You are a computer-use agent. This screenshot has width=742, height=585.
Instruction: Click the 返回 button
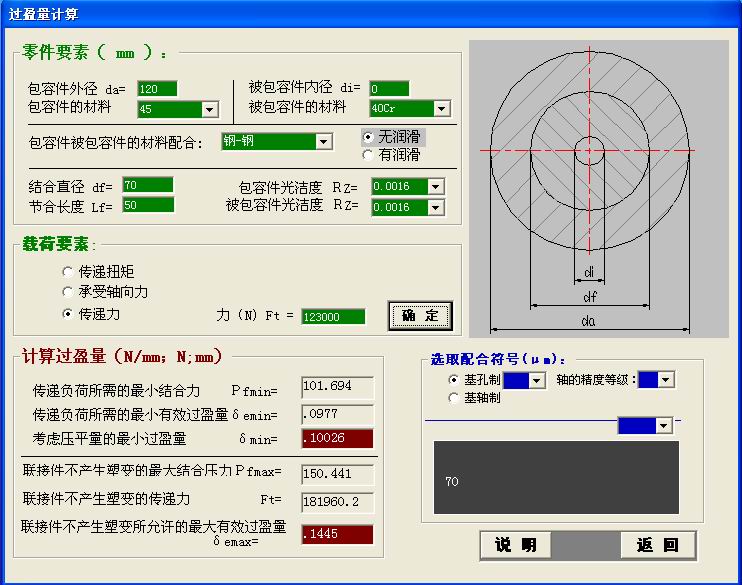658,545
